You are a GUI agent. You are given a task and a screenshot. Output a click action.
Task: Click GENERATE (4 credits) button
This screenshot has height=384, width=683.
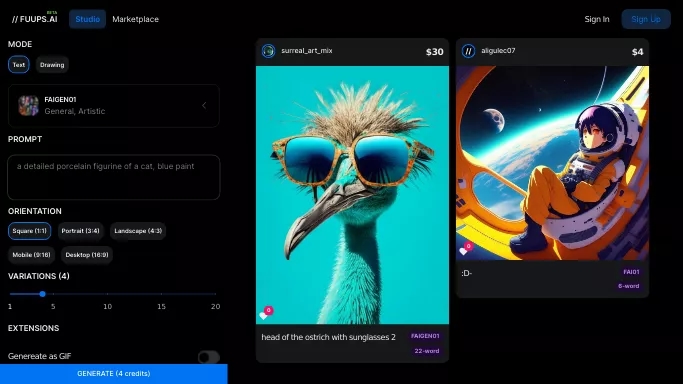pos(114,374)
